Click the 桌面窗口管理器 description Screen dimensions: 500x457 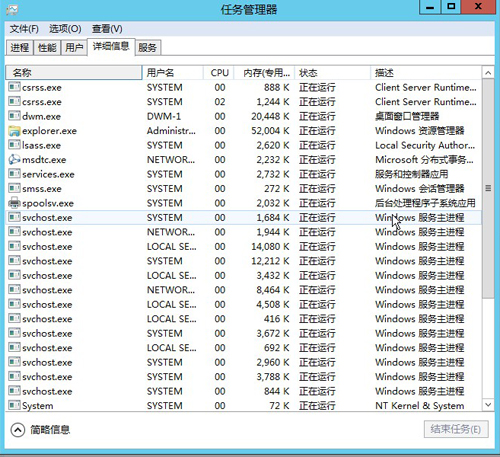coord(407,116)
